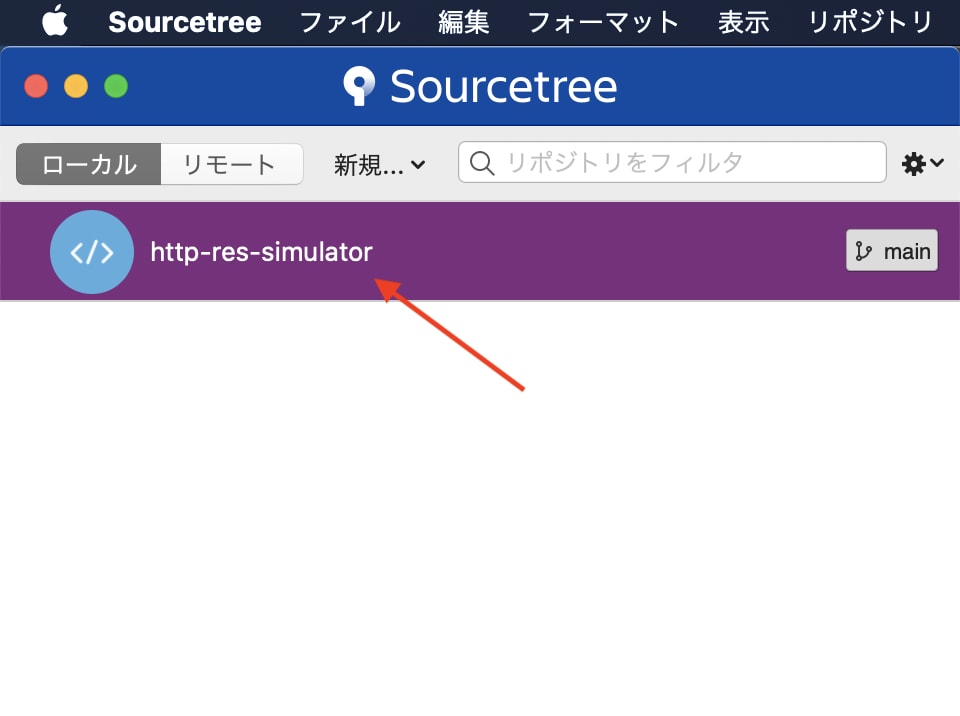
Task: Switch to the リモート tab
Action: coord(231,164)
